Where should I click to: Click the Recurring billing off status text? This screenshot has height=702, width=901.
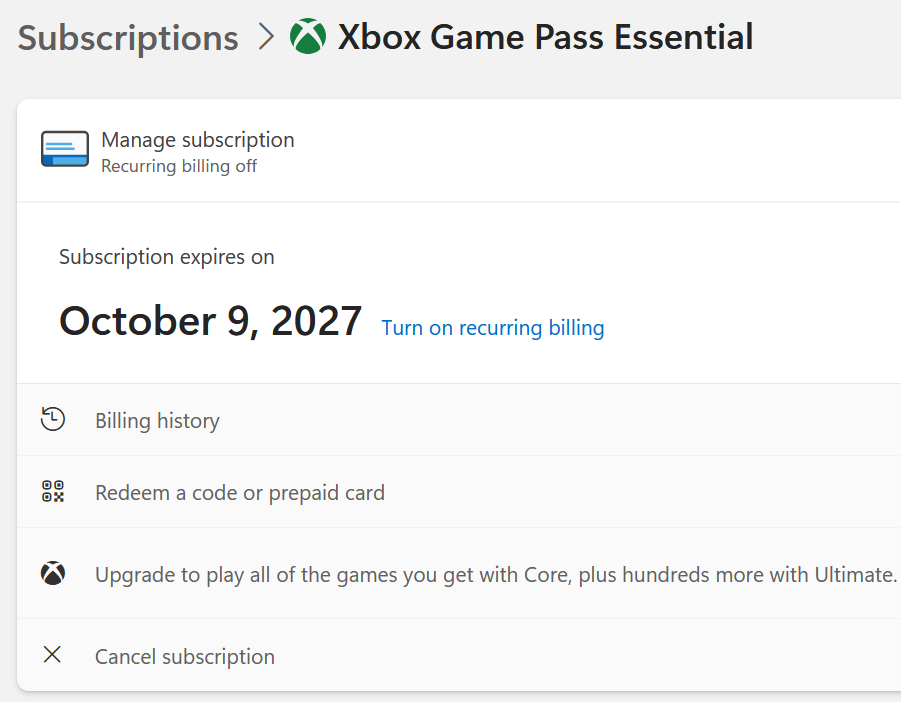(179, 166)
